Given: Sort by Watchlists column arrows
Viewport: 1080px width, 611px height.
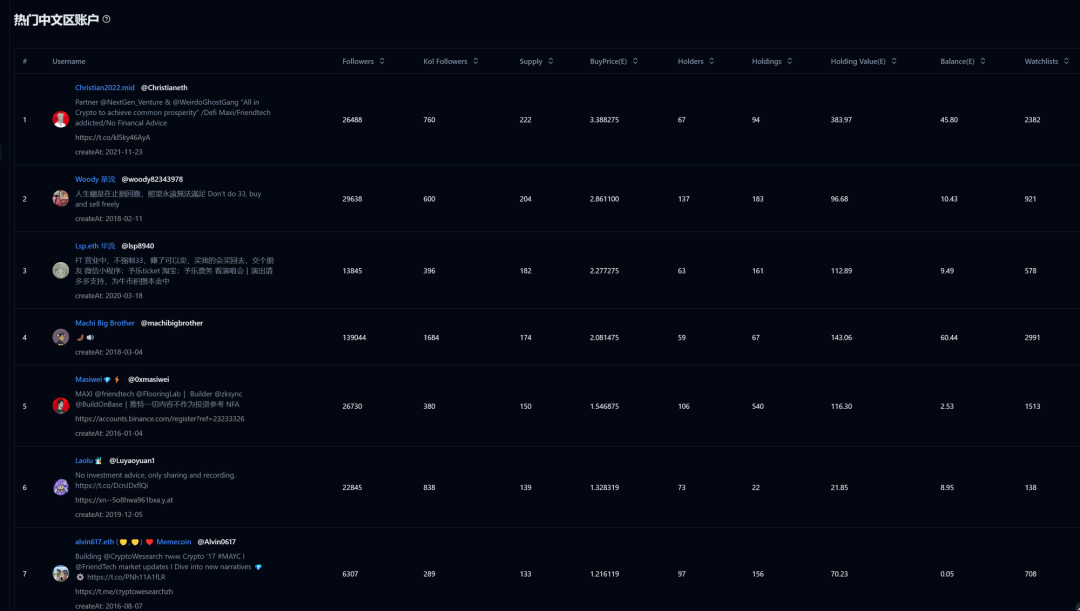Looking at the screenshot, I should [1067, 62].
